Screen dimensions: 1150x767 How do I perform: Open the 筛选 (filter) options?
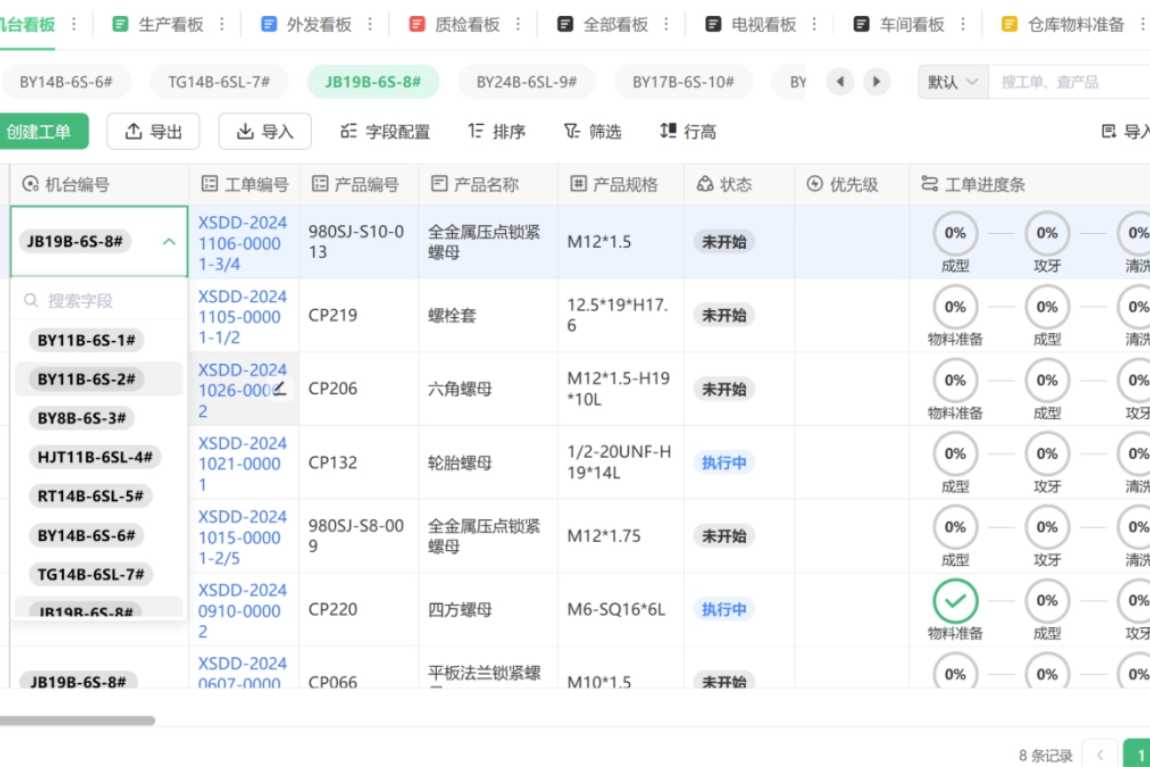592,130
